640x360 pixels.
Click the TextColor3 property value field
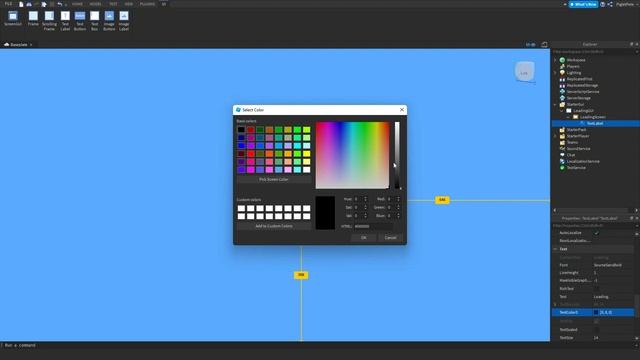(613, 312)
